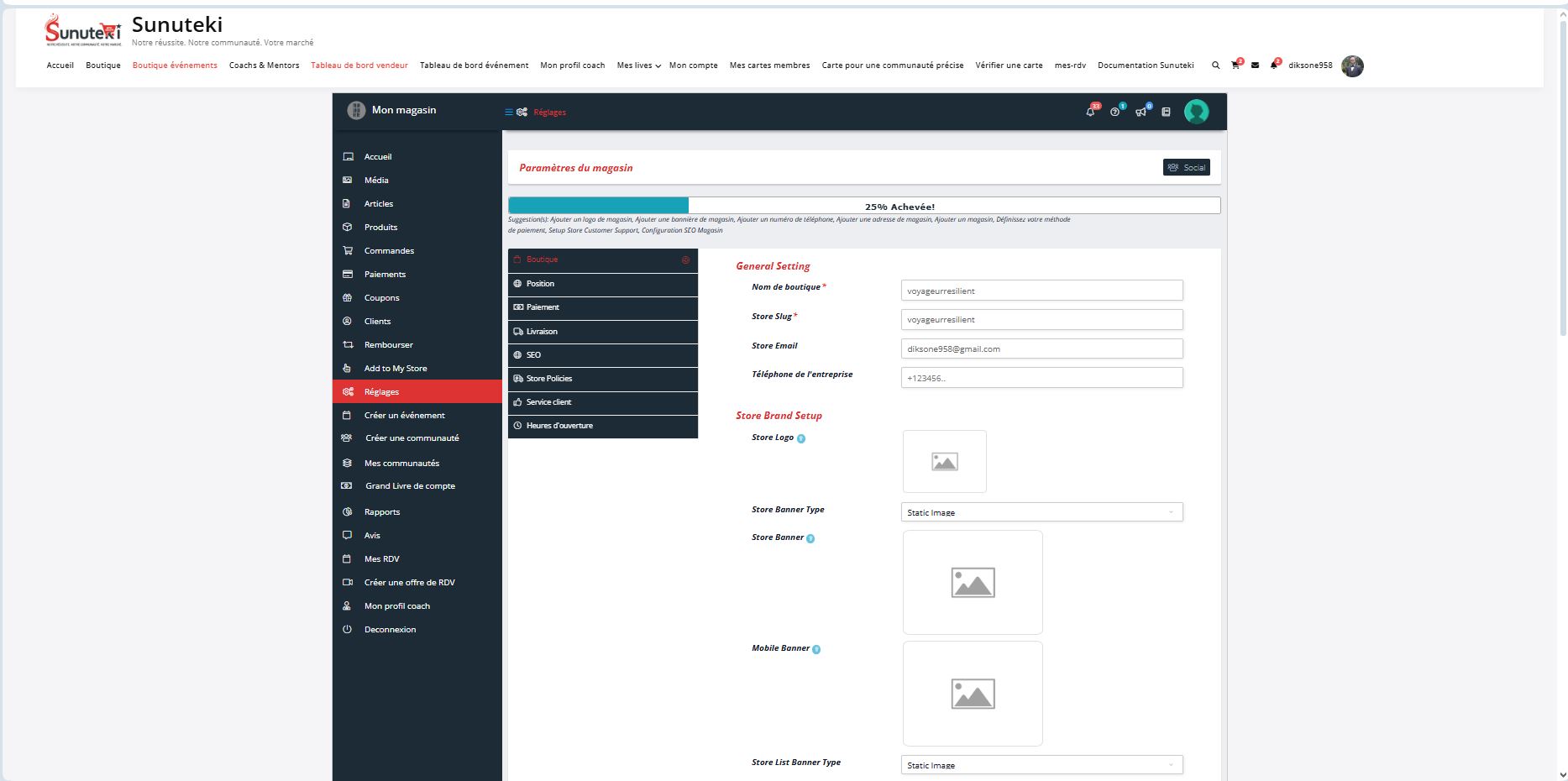Click the green store avatar icon

[x=1196, y=112]
